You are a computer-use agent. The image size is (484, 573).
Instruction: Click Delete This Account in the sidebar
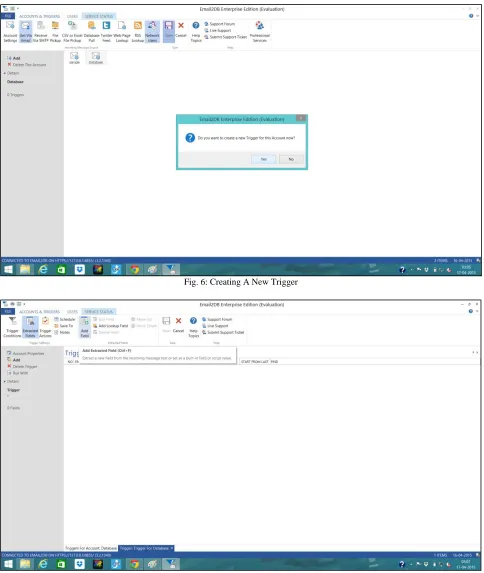(27, 65)
